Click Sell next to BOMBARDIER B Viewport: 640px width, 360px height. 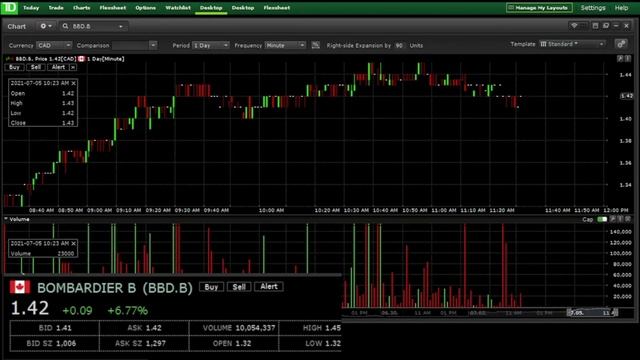(x=239, y=287)
